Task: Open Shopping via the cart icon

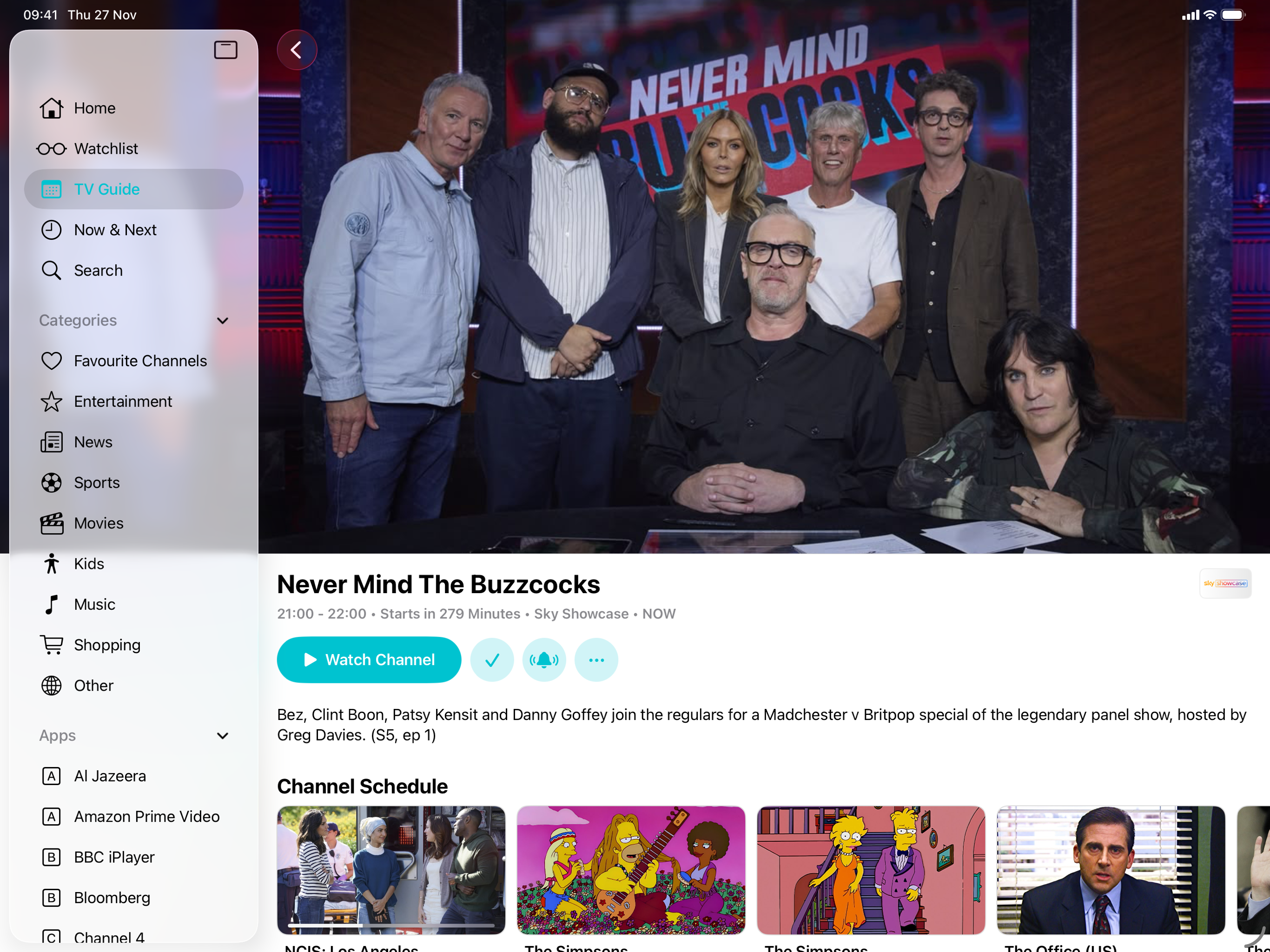Action: point(51,645)
